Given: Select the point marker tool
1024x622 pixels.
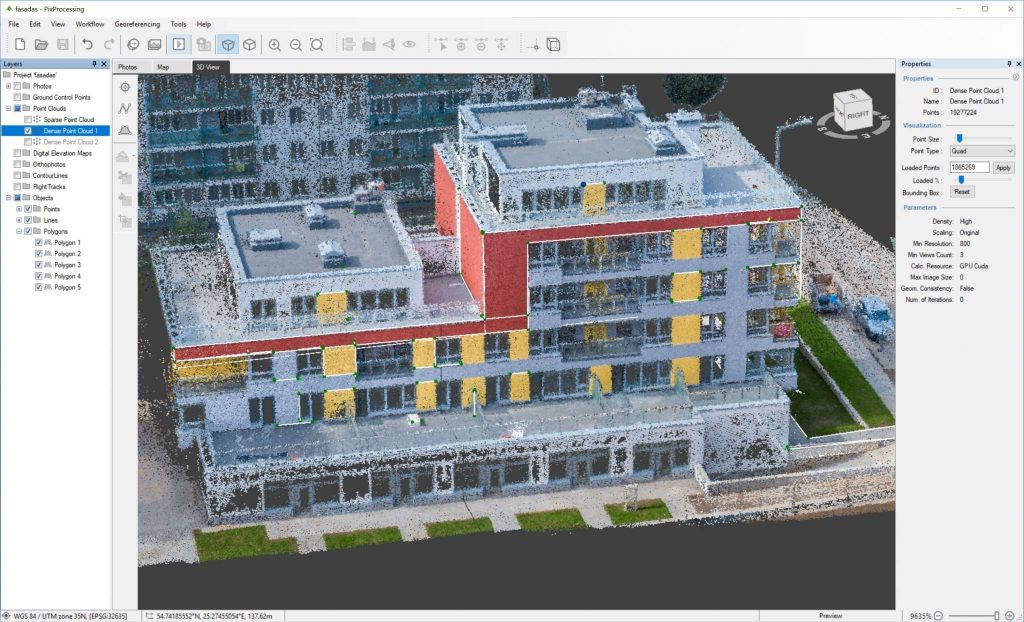Looking at the screenshot, I should click(x=126, y=86).
